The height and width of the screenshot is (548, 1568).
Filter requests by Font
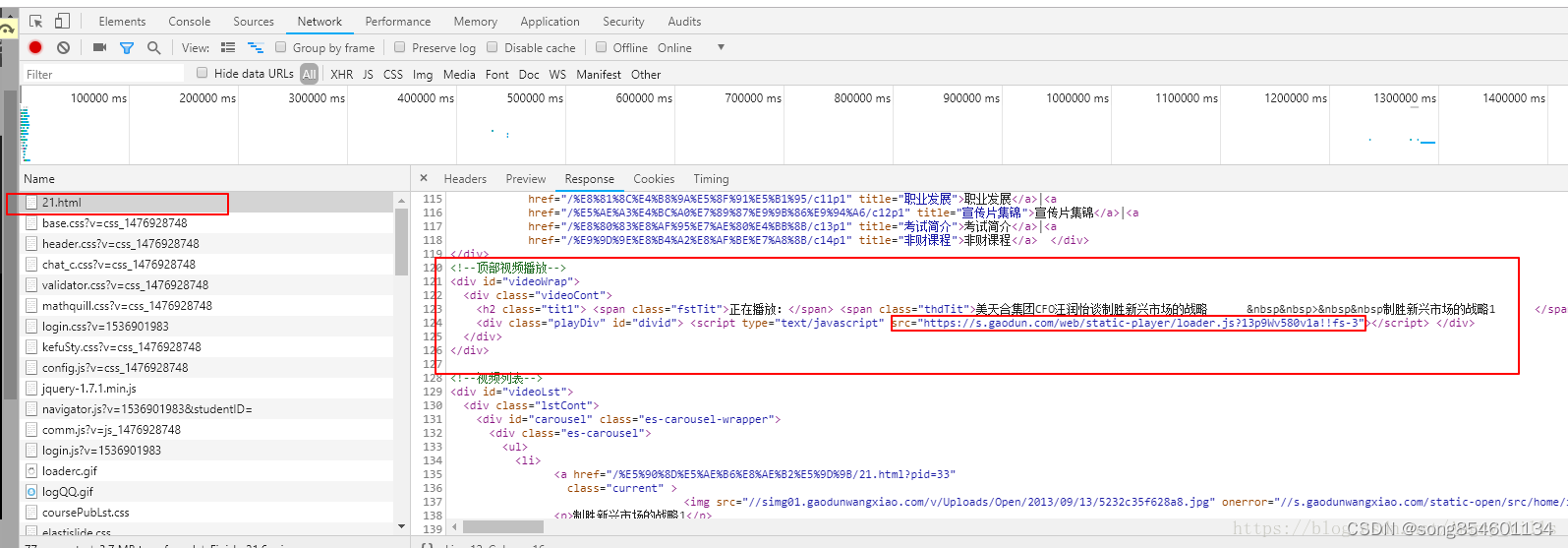(x=497, y=74)
